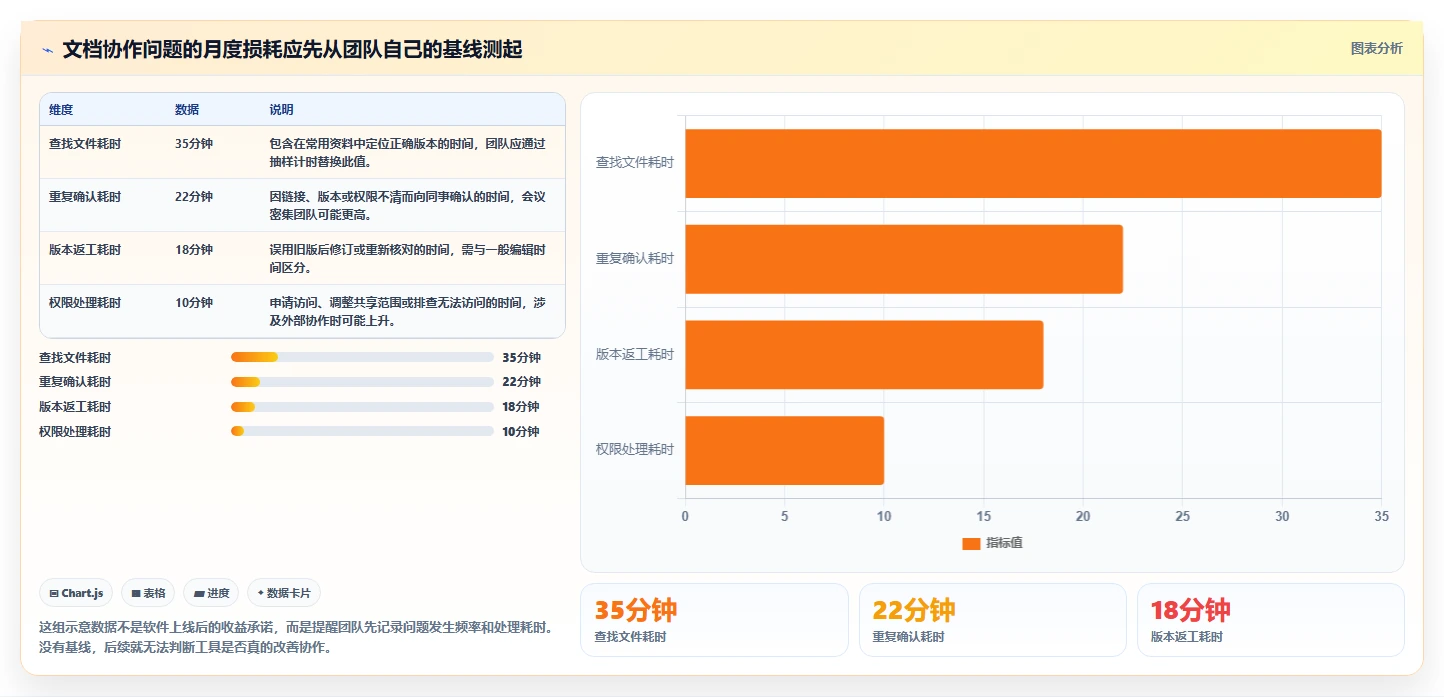Click the 30 tick on the chart x-axis

point(1282,517)
